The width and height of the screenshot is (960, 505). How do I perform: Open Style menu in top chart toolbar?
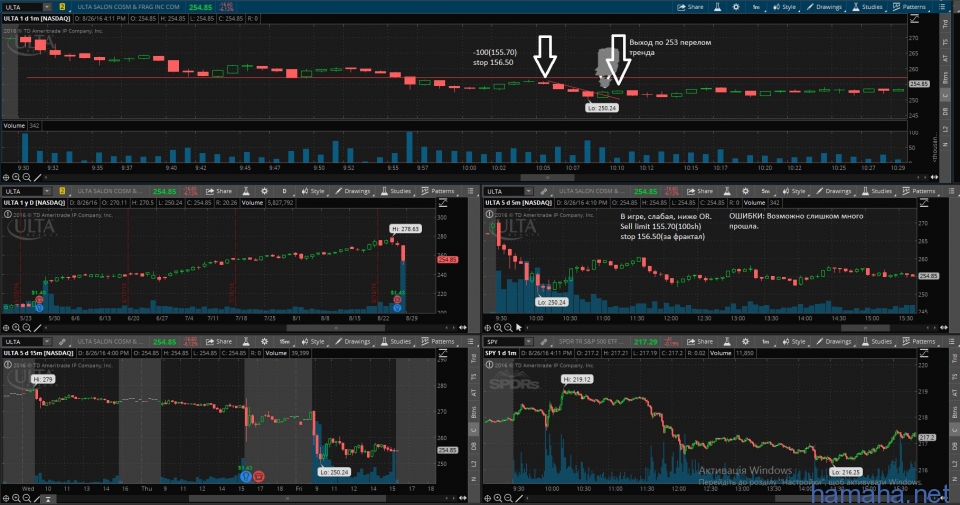784,7
